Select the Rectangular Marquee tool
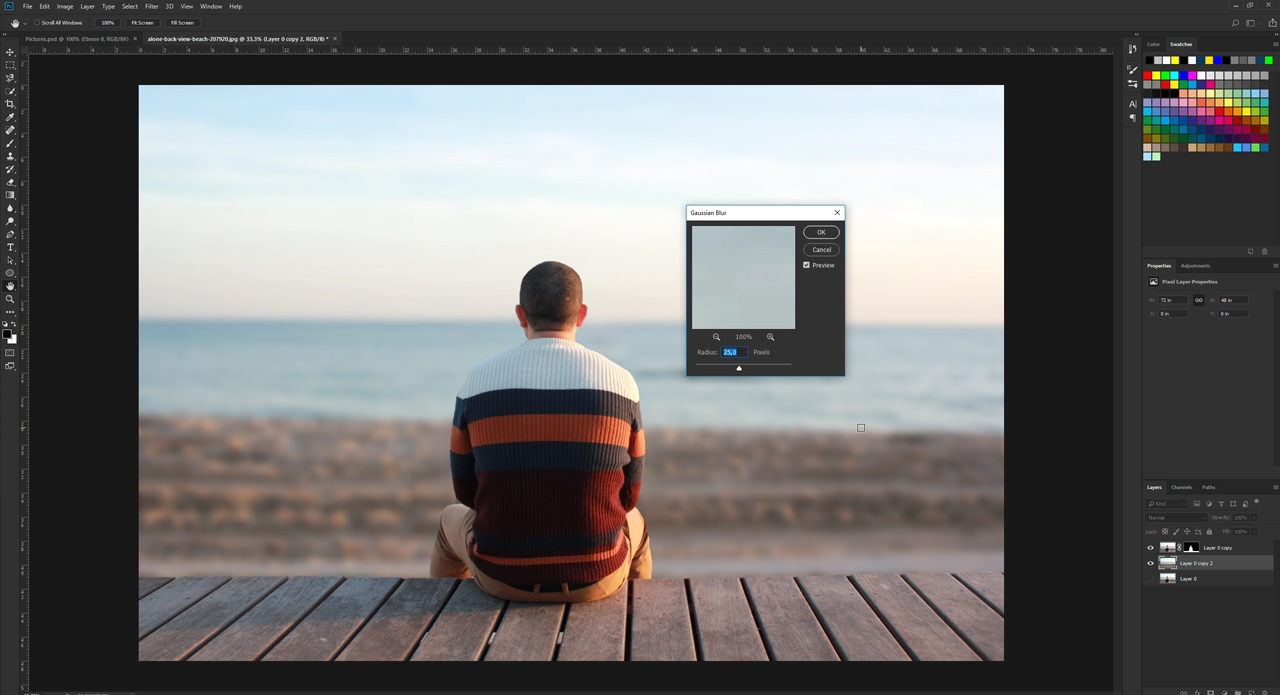Screen dimensions: 1280x695 (x=11, y=65)
